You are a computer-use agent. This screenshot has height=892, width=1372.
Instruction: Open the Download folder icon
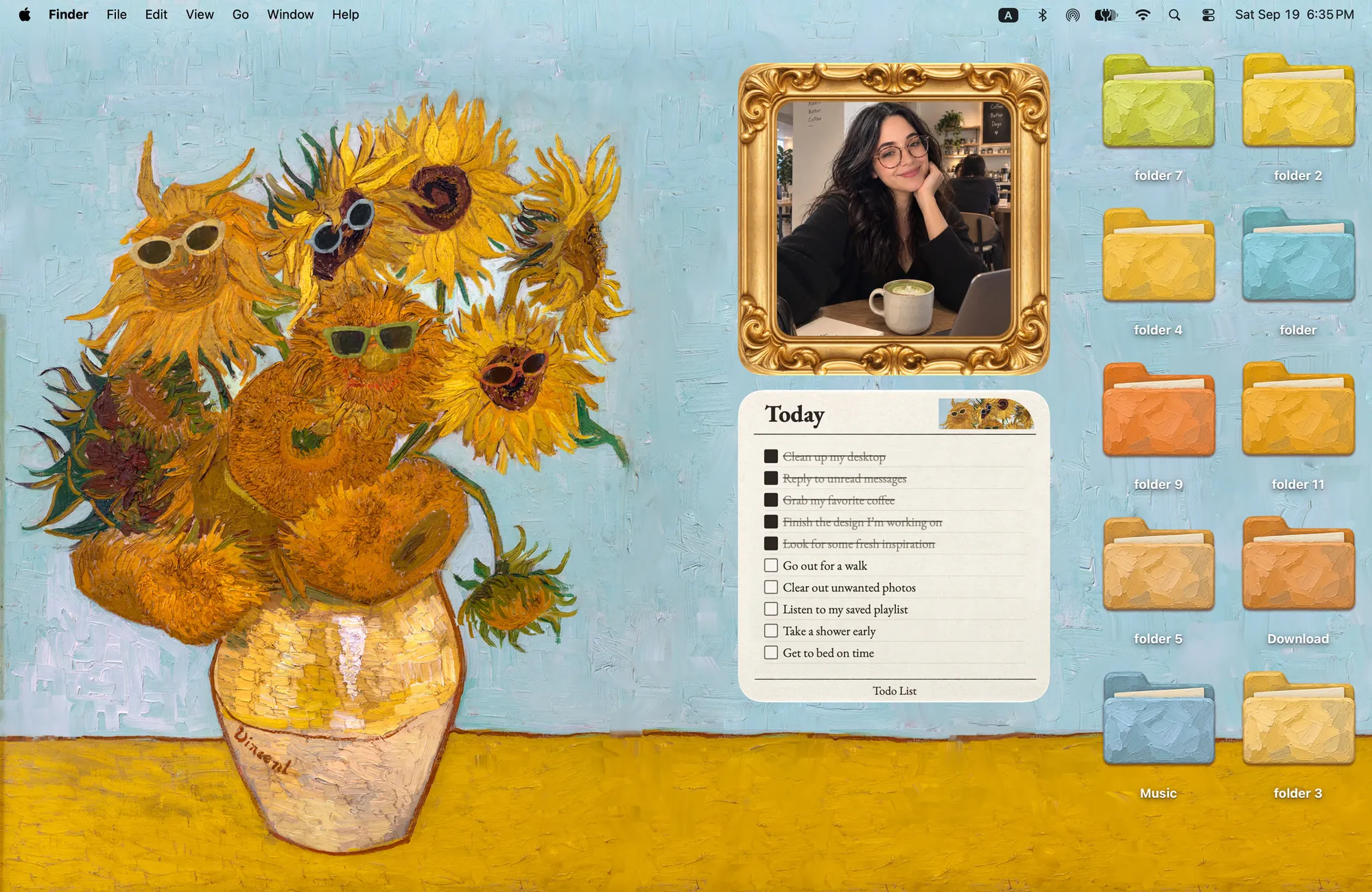tap(1298, 565)
